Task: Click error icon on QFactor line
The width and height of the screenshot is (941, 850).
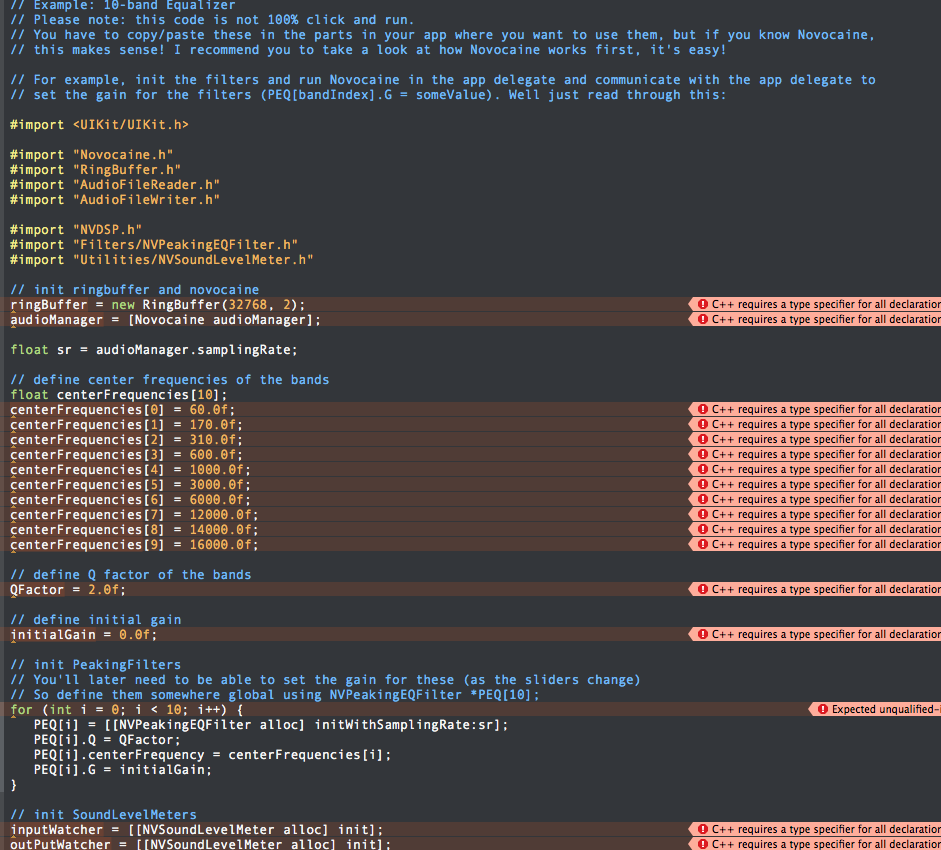Action: tap(703, 589)
